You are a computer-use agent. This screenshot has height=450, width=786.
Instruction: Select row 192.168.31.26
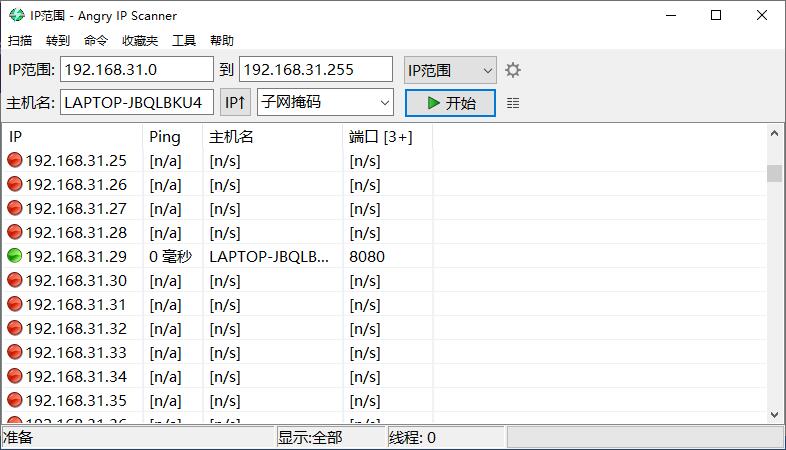tap(384, 184)
